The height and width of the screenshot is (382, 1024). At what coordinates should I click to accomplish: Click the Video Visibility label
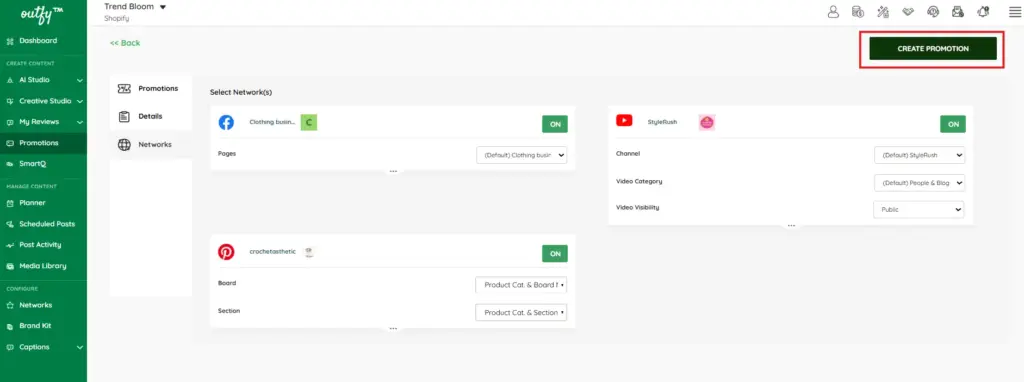click(x=637, y=208)
